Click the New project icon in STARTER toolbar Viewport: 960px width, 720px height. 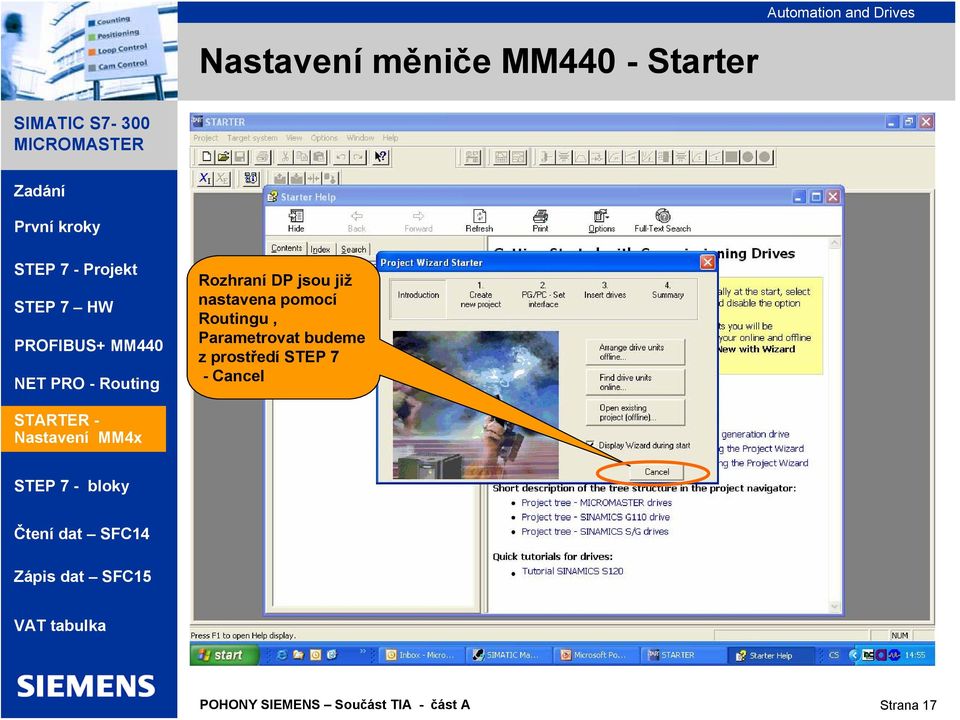pyautogui.click(x=206, y=157)
